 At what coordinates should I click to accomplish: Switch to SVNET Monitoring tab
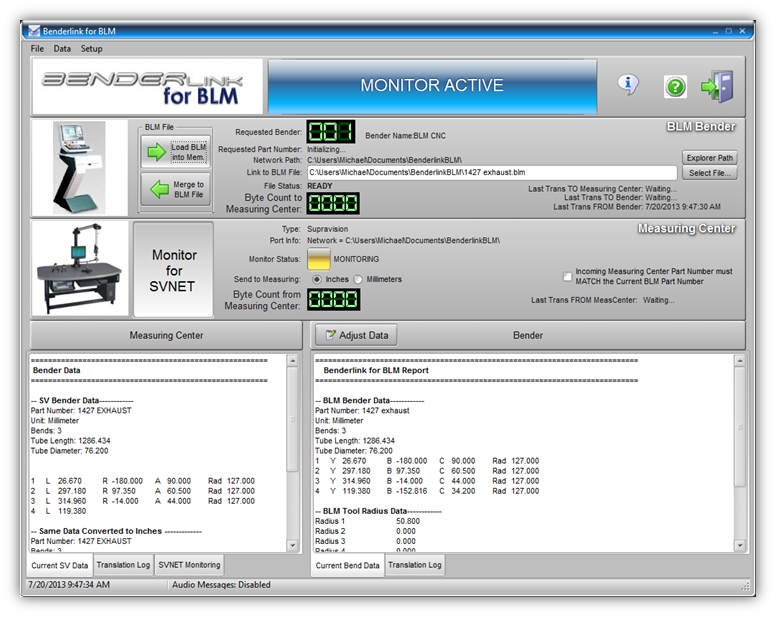(189, 565)
